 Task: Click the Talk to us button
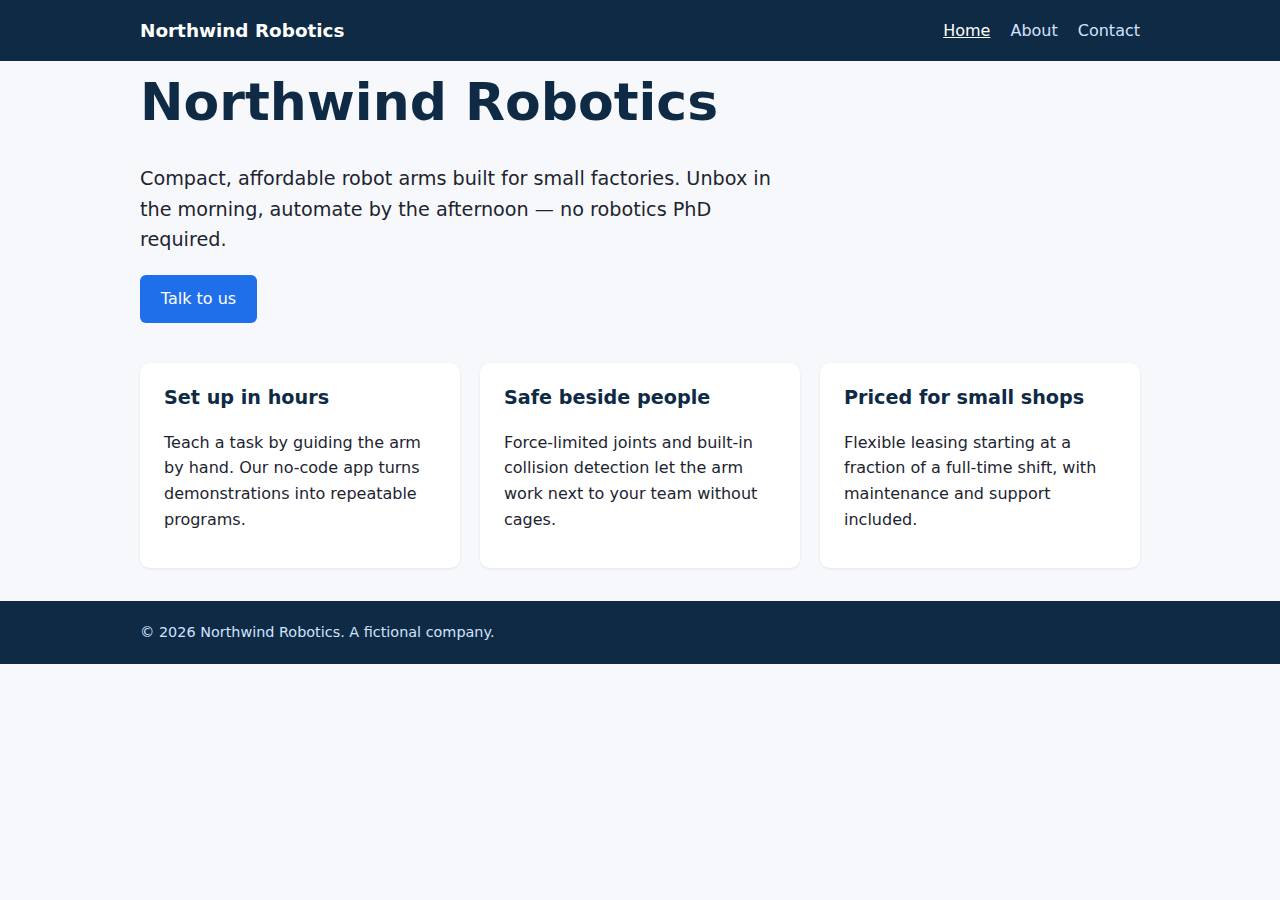(198, 299)
